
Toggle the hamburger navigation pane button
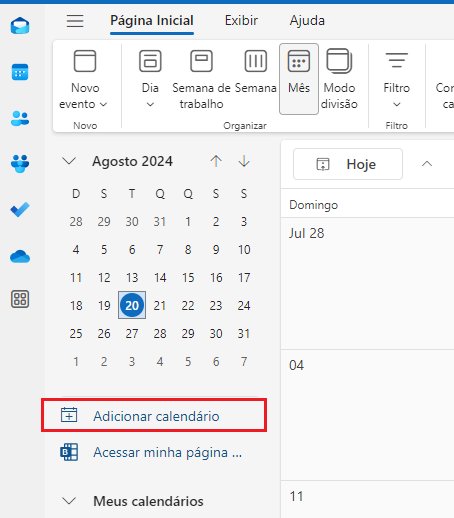coord(75,21)
